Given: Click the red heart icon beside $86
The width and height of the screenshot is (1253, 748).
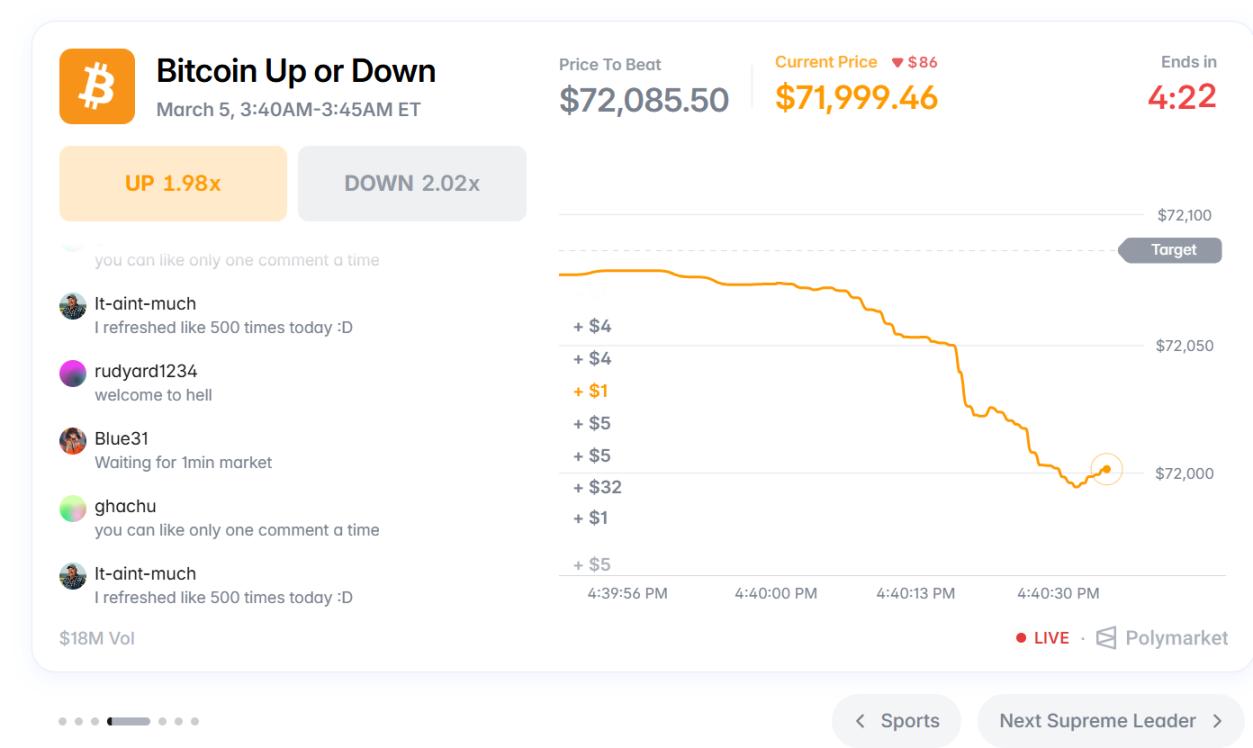Looking at the screenshot, I should coord(897,63).
